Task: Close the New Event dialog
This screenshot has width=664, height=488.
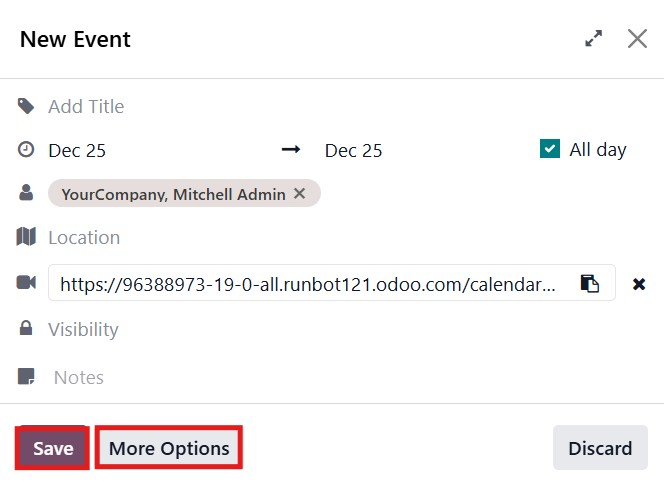Action: pos(637,39)
